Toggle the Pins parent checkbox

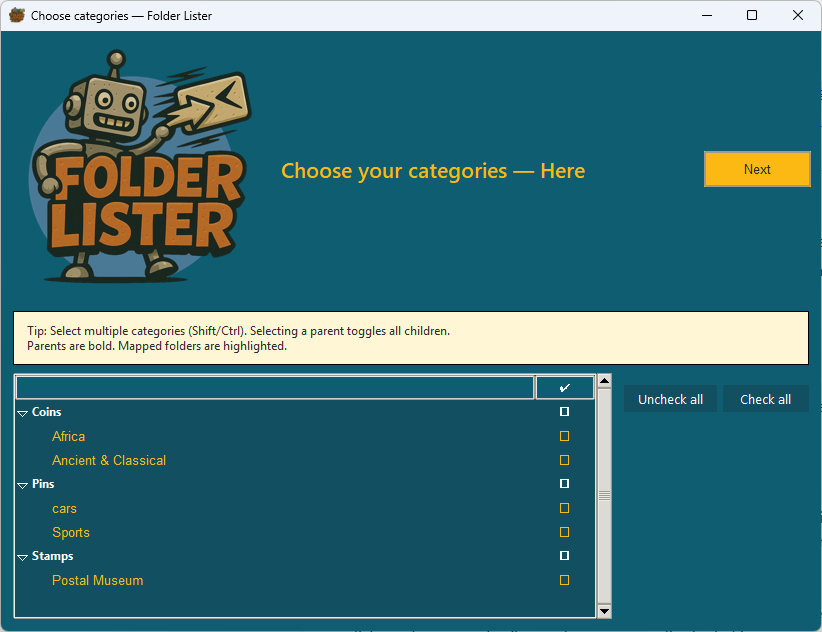(x=564, y=484)
